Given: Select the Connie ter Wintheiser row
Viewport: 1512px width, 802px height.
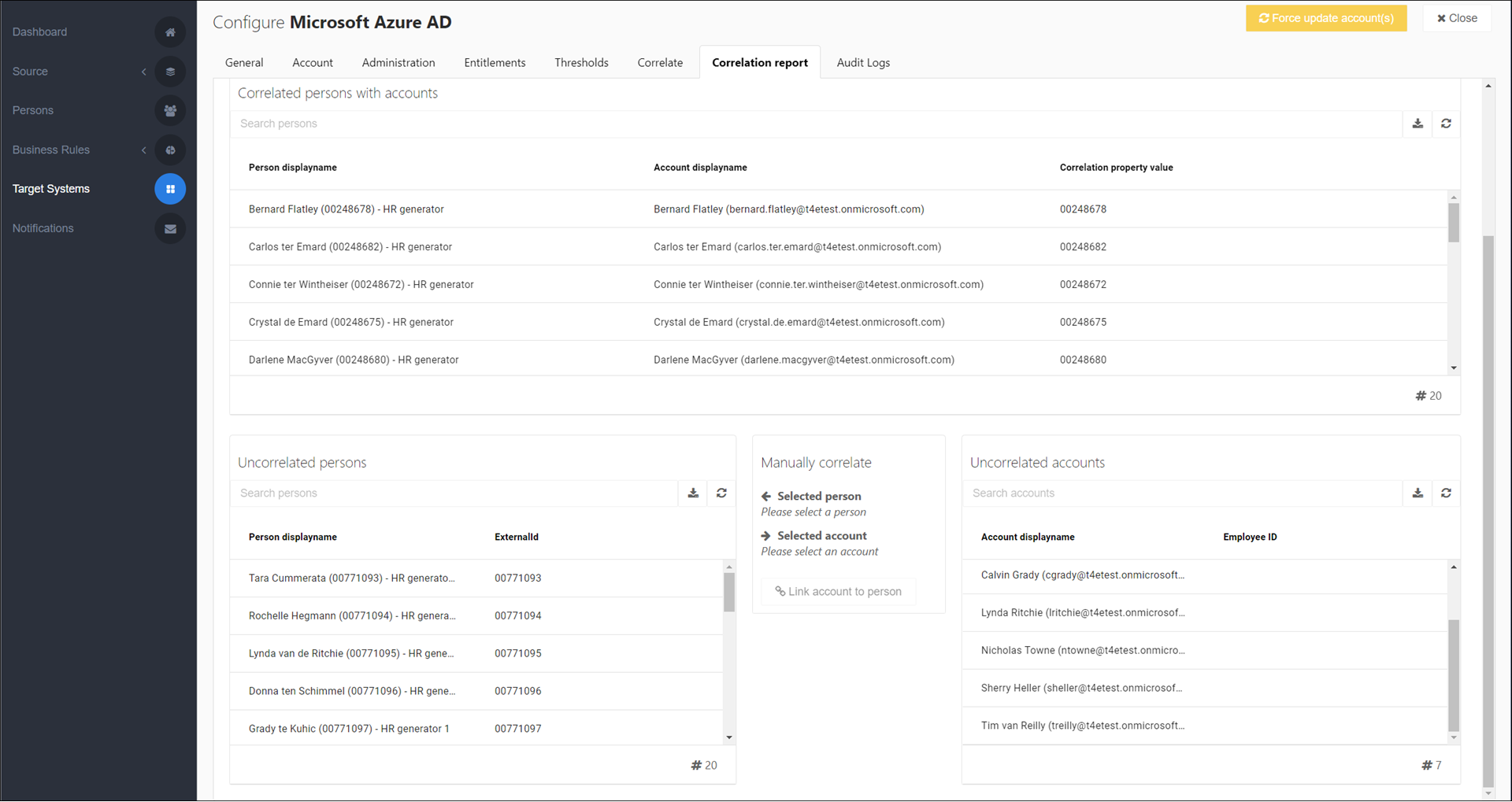Looking at the screenshot, I should 839,285.
